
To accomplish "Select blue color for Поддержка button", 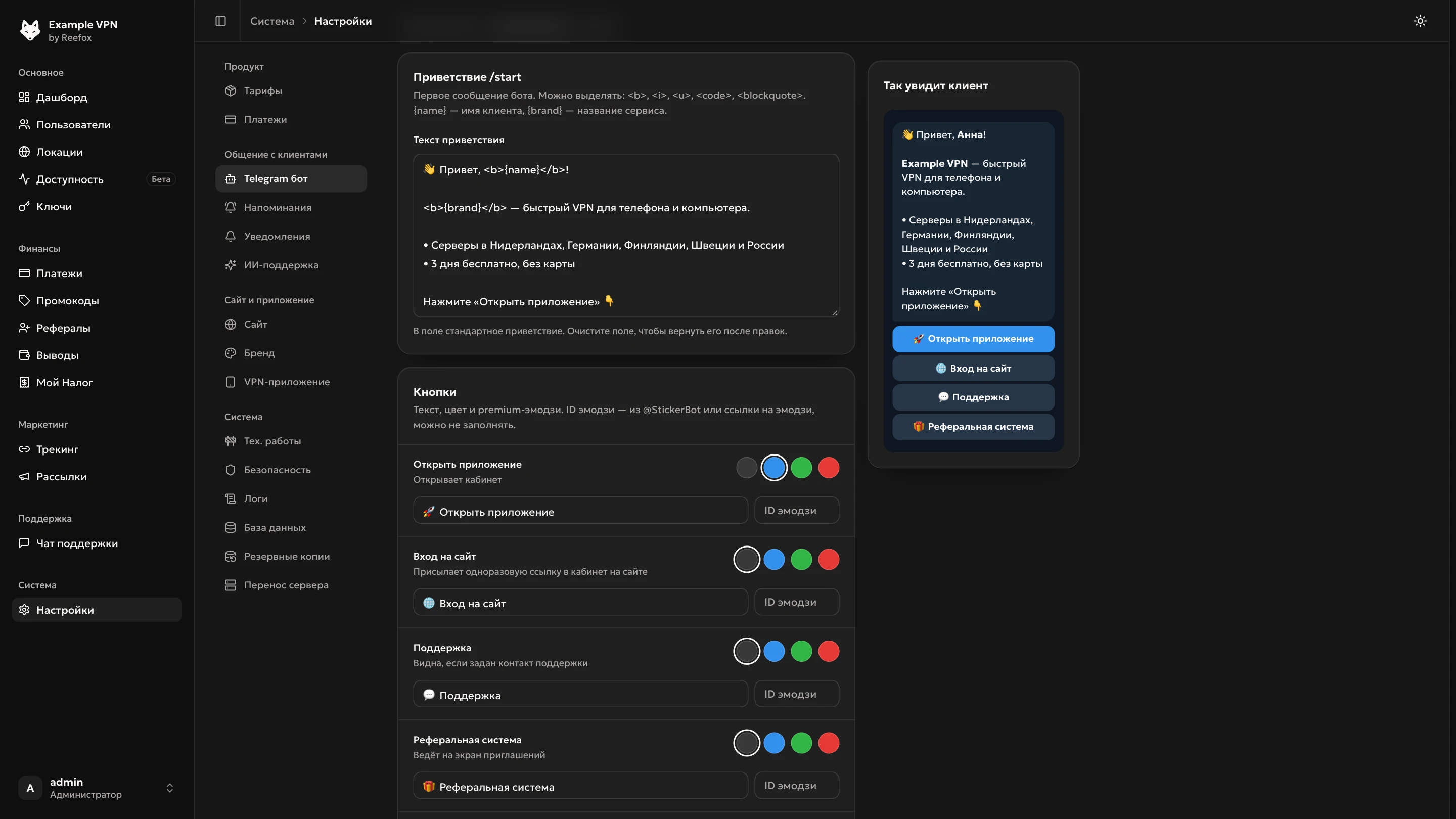I will coord(774,651).
